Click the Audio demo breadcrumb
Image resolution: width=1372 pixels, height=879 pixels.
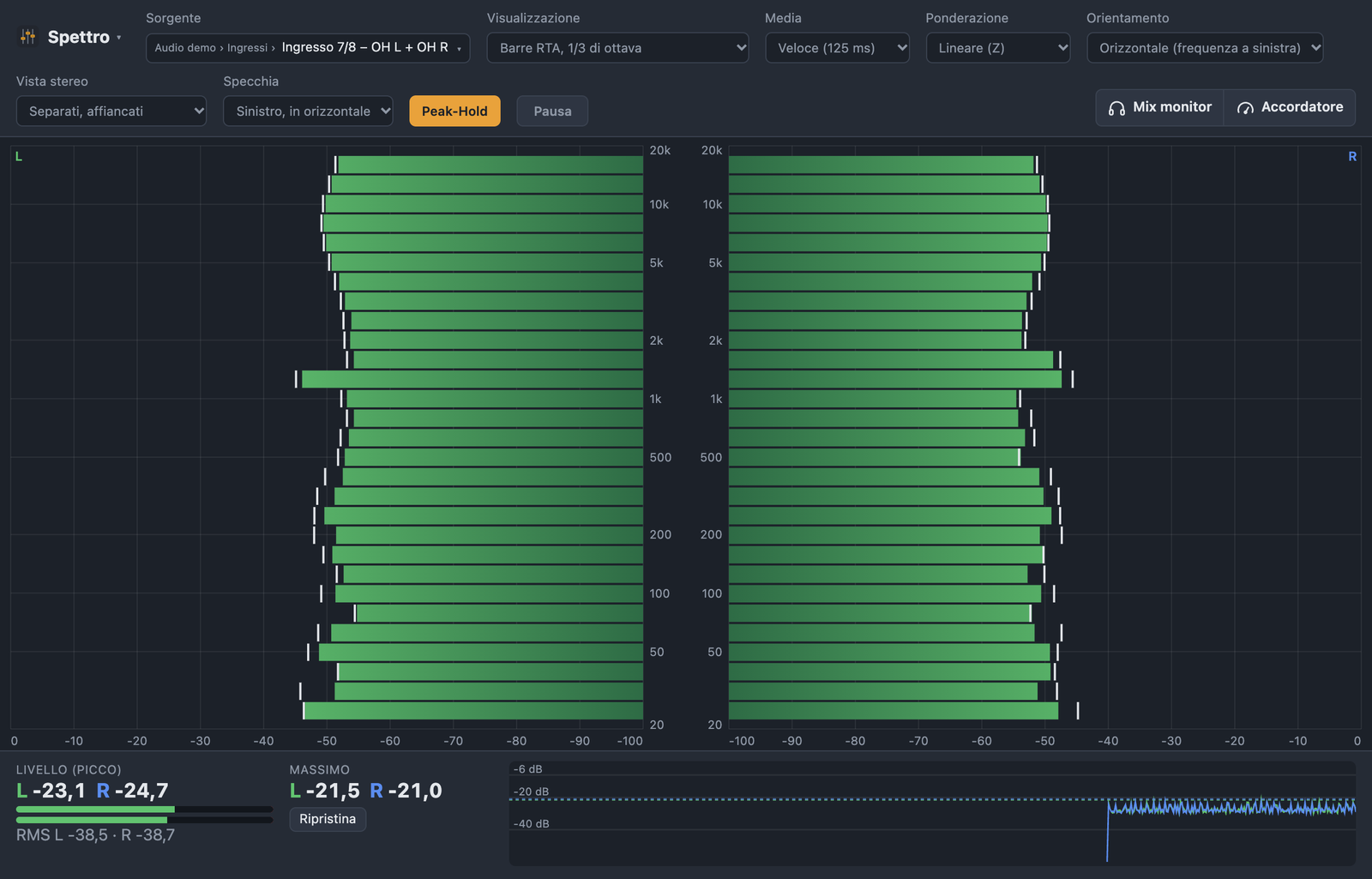click(185, 48)
